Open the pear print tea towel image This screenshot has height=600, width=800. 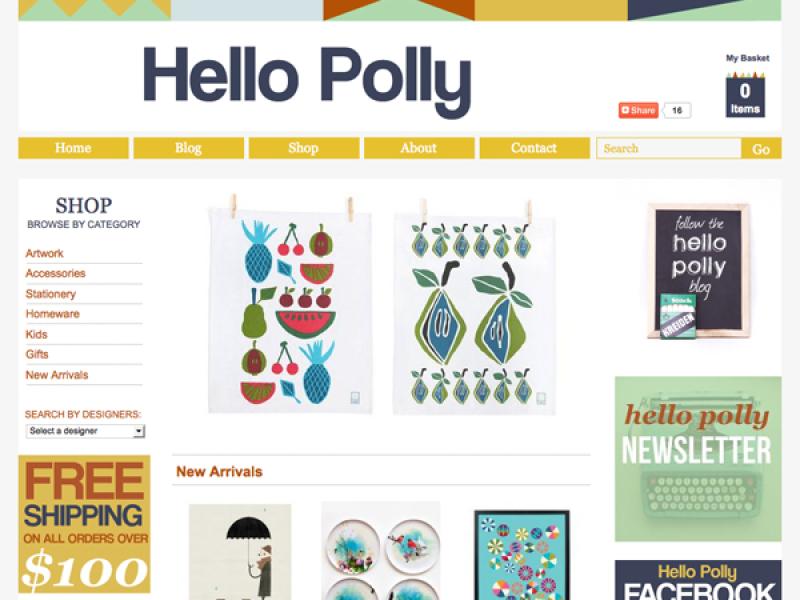click(x=474, y=306)
